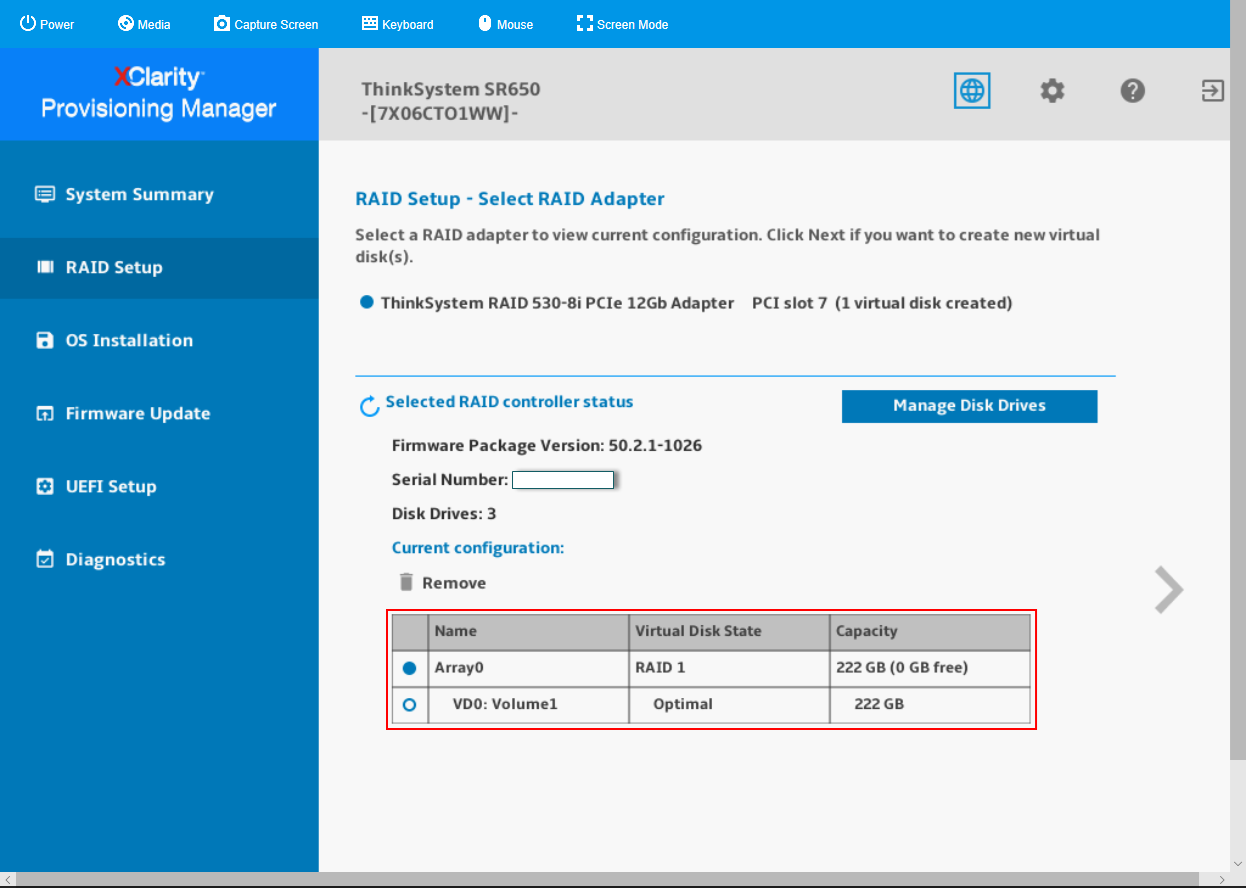Screen dimensions: 1246x888
Task: Click the Virtual Disk State column header
Action: (x=730, y=632)
